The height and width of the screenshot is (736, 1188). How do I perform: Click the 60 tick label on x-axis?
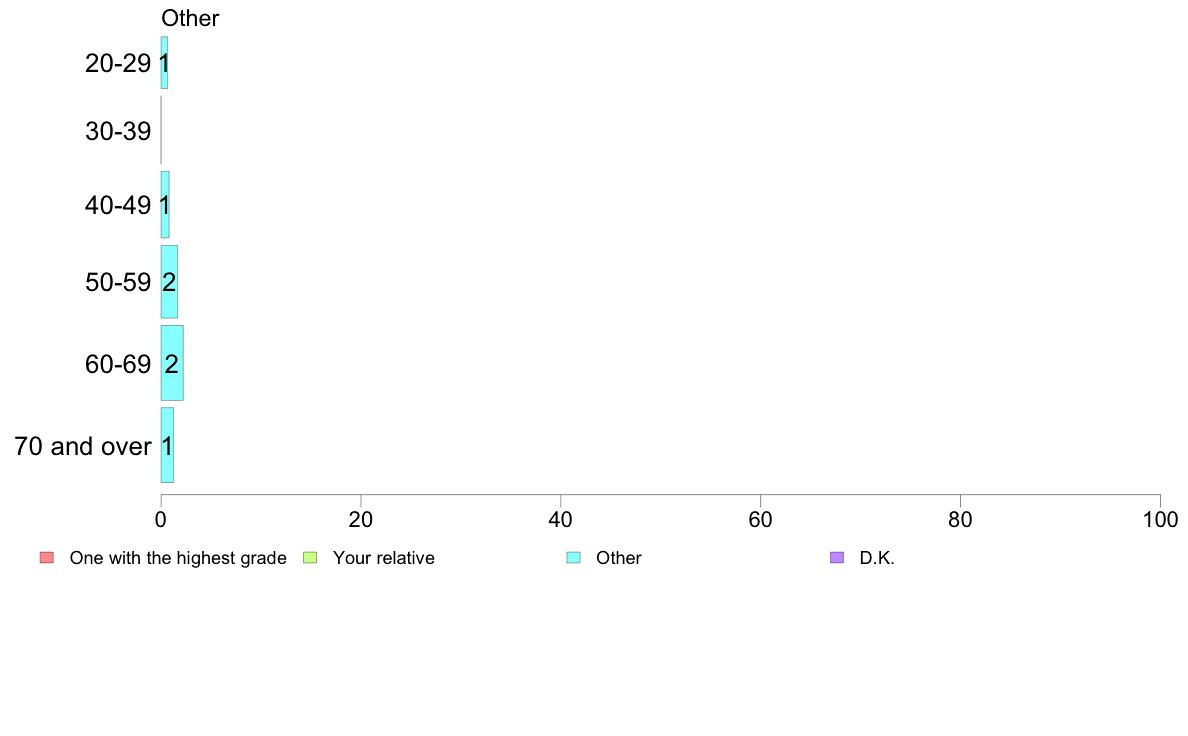click(x=761, y=519)
